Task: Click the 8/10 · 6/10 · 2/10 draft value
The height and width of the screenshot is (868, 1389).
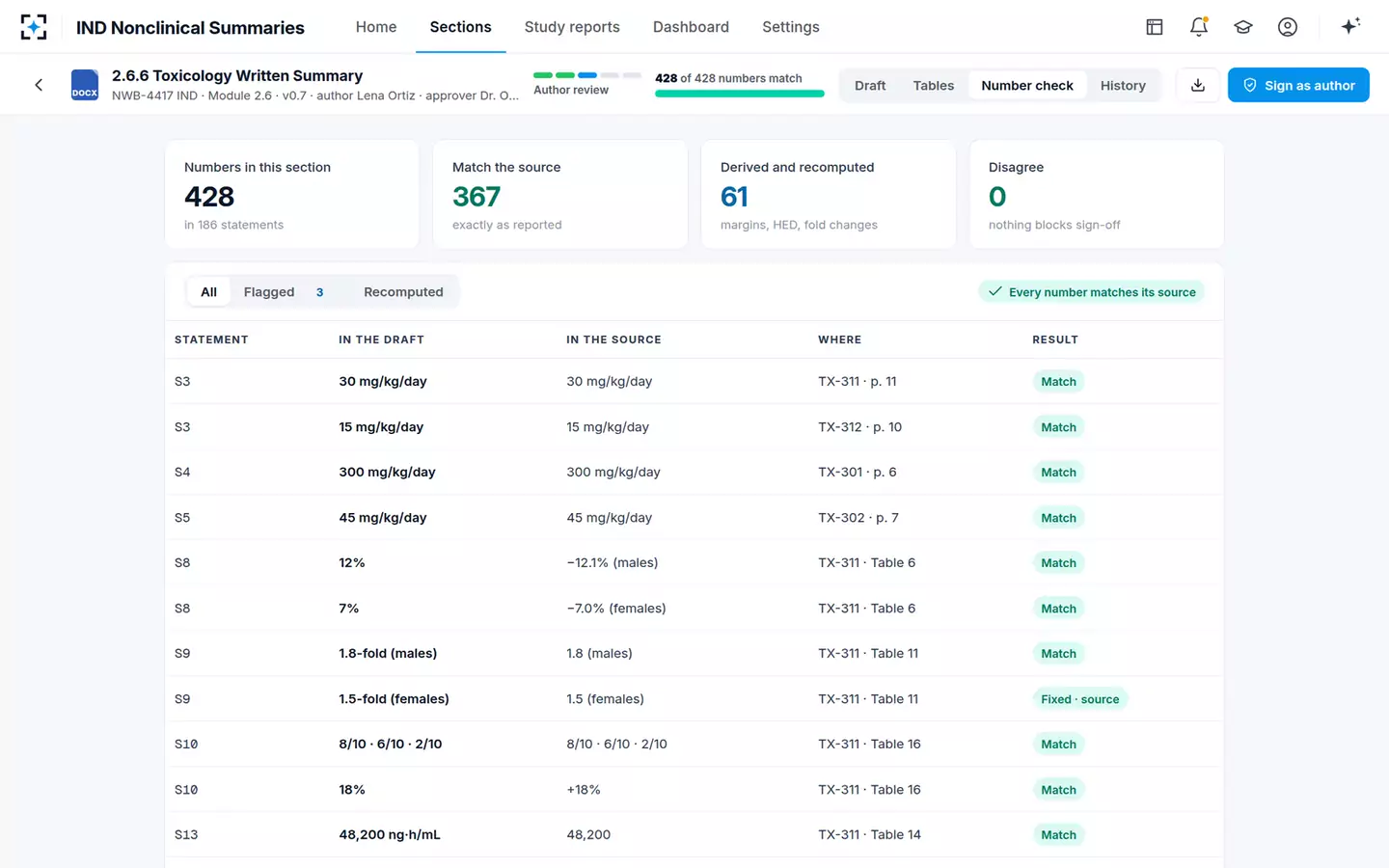Action: (391, 745)
